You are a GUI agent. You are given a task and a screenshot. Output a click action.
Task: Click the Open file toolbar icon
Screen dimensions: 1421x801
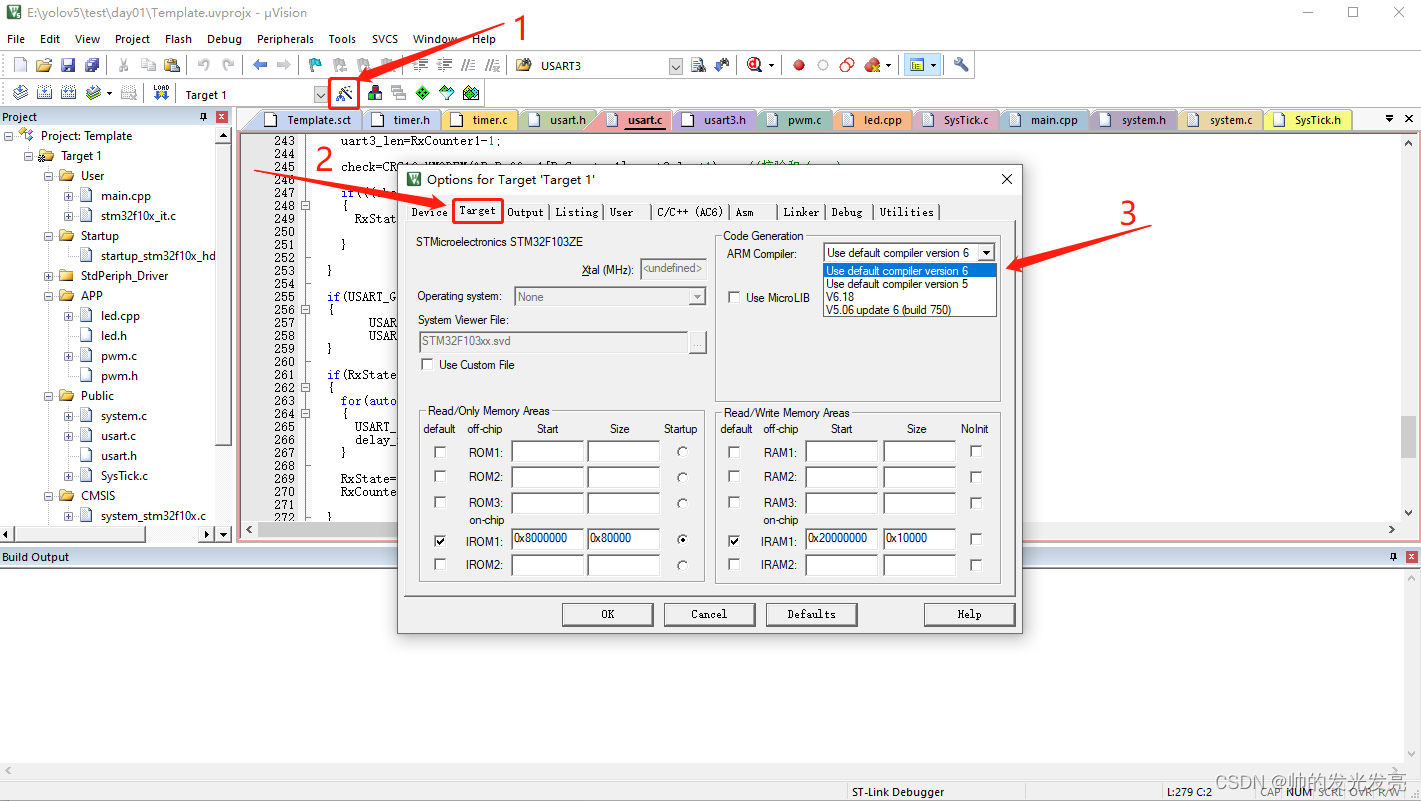coord(44,65)
